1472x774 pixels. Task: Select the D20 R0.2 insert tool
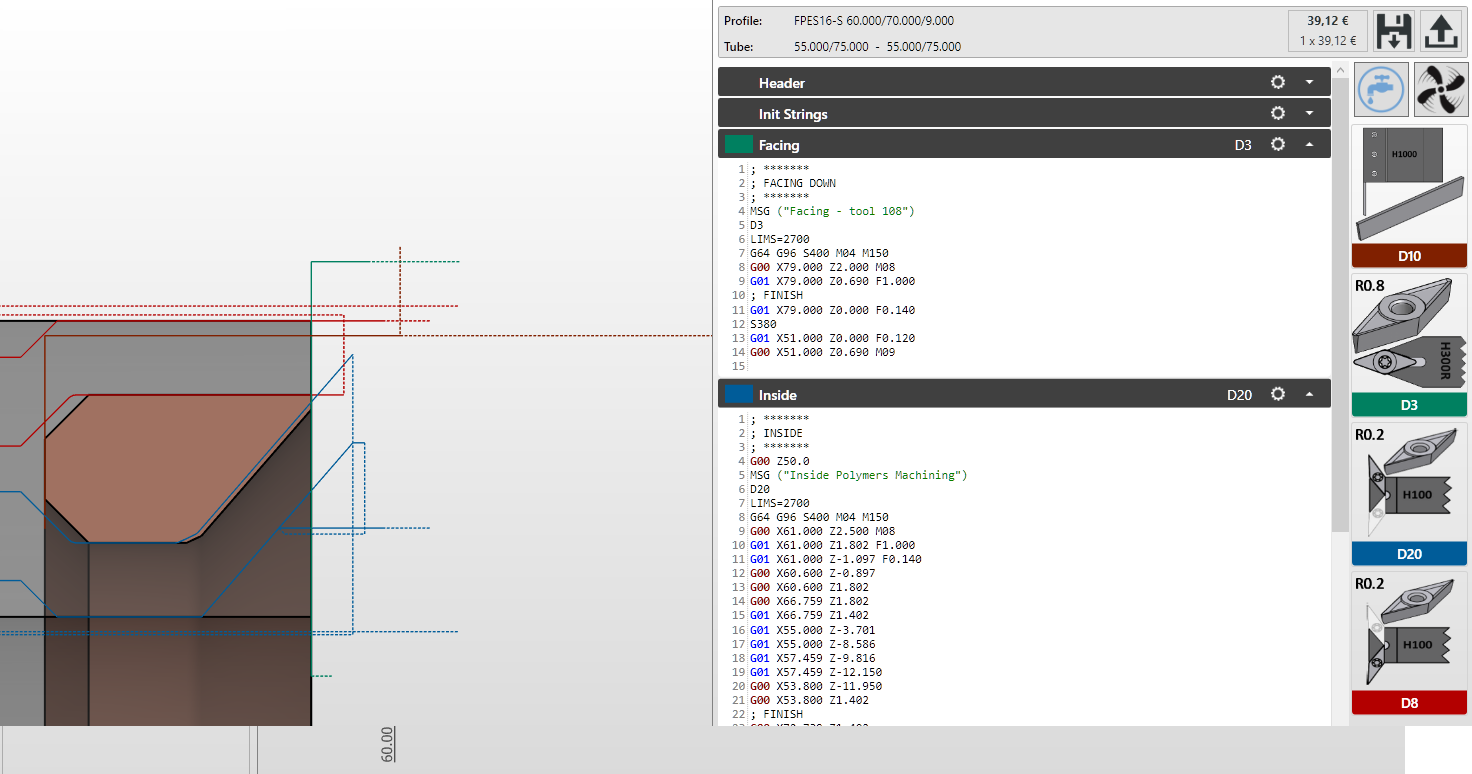tap(1409, 493)
